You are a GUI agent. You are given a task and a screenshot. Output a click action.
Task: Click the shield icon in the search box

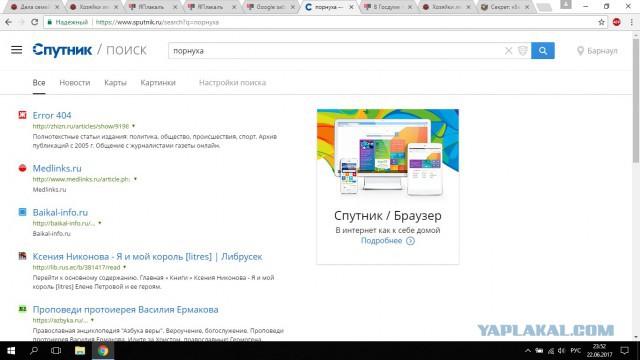tap(522, 51)
